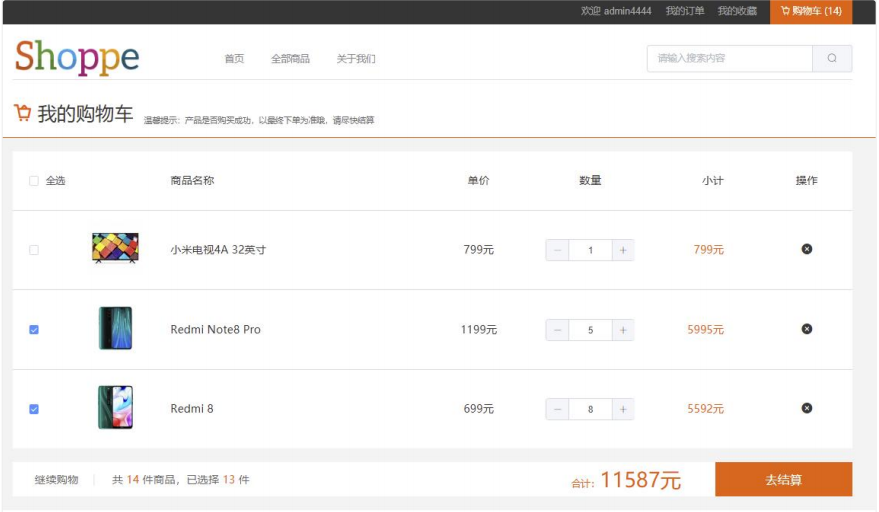
Task: Increase quantity of Redmi 8
Action: pyautogui.click(x=623, y=409)
